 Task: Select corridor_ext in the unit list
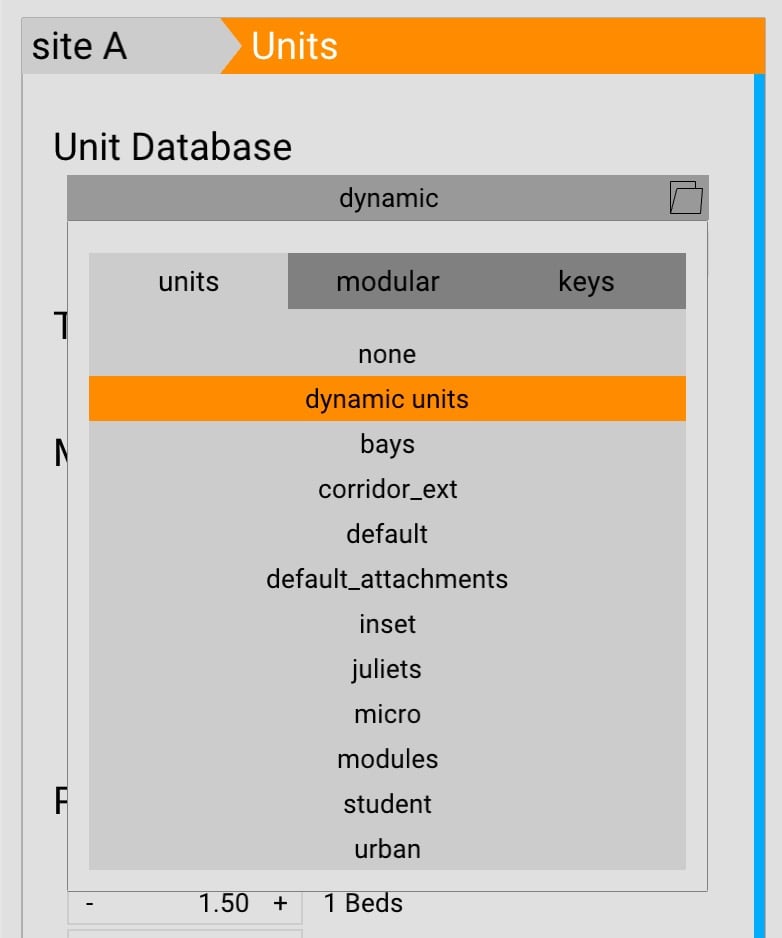point(387,489)
